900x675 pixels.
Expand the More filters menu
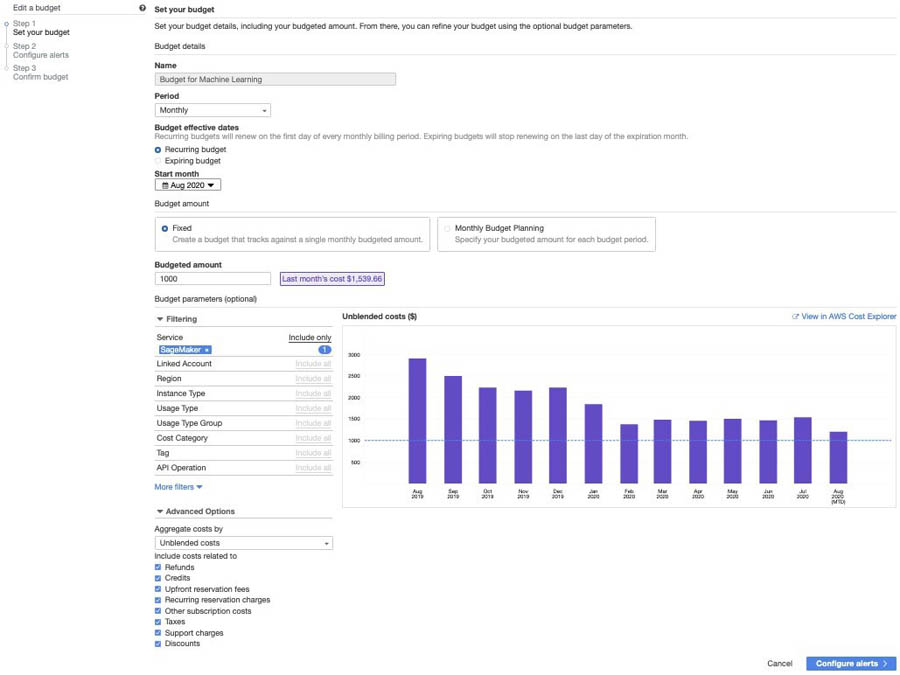point(178,487)
